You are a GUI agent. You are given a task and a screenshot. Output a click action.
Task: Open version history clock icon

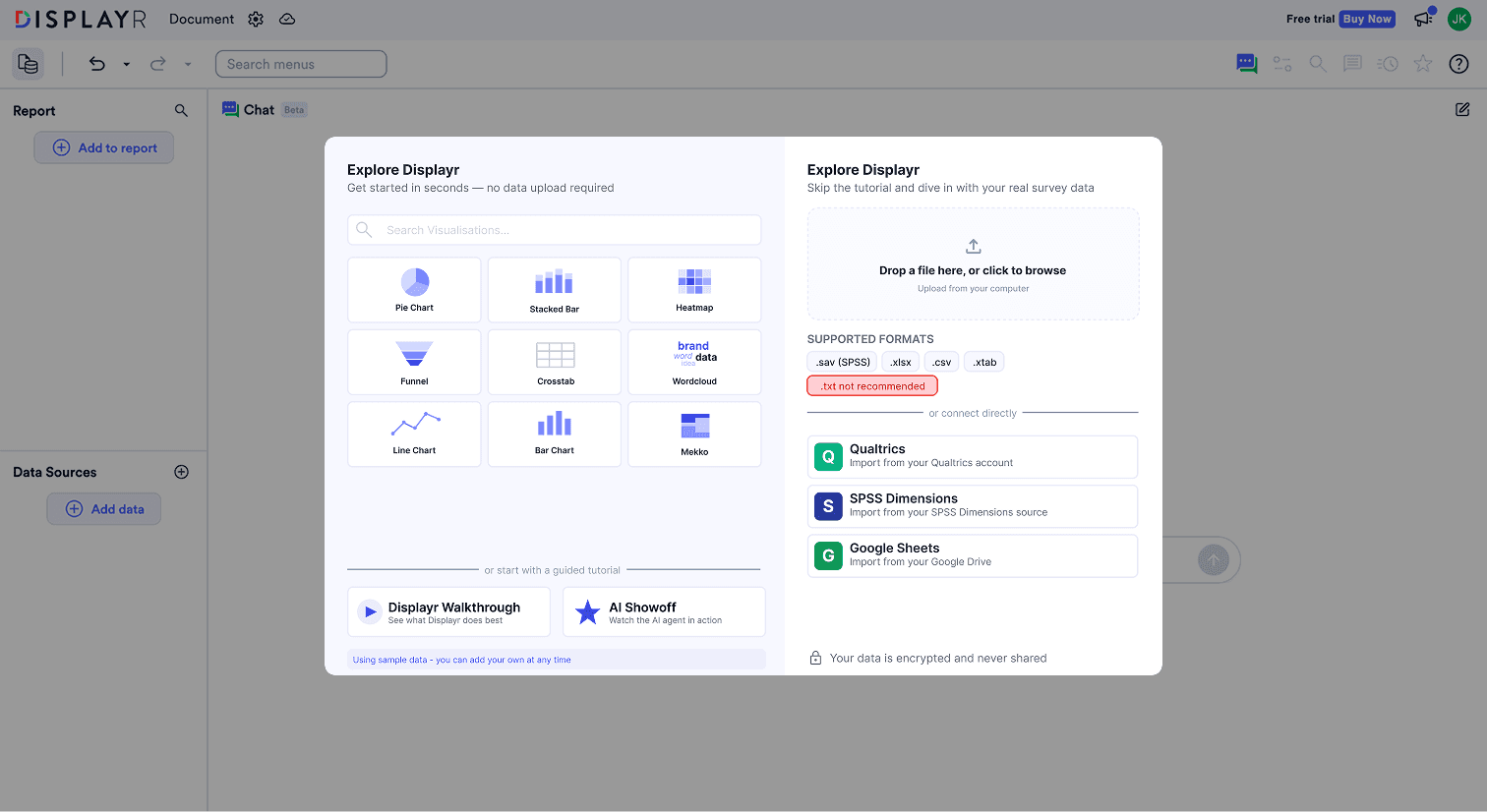(x=1388, y=64)
